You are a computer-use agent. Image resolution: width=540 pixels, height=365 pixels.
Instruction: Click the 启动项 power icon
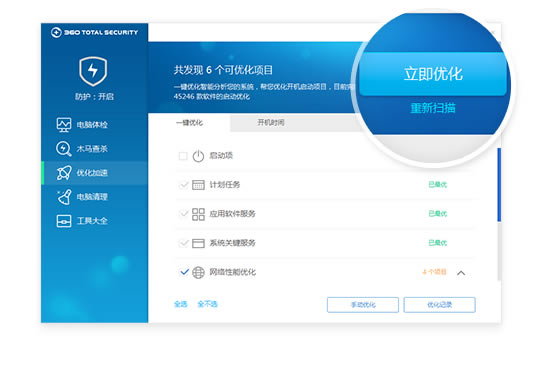[198, 156]
